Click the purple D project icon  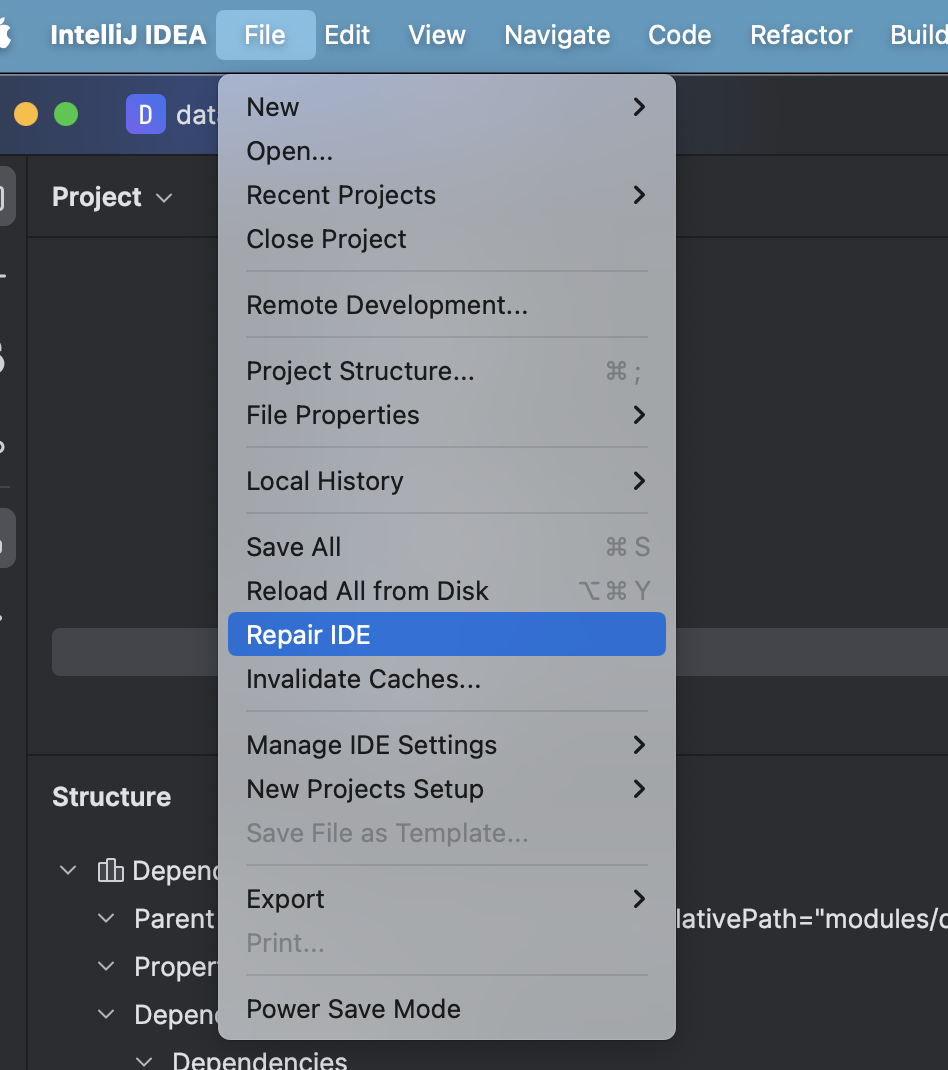pyautogui.click(x=145, y=115)
